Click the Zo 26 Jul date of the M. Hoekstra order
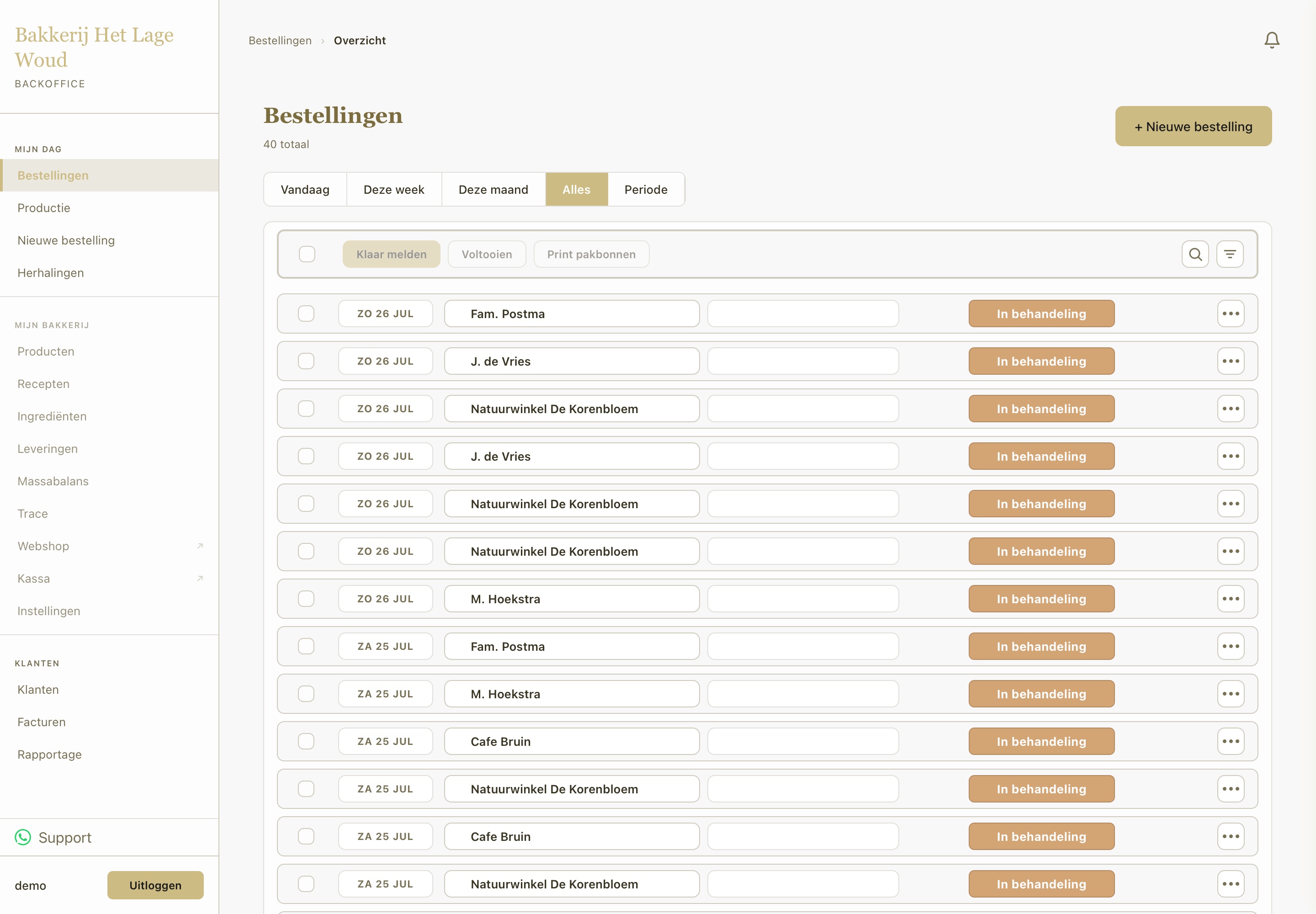Image resolution: width=1316 pixels, height=914 pixels. pyautogui.click(x=385, y=599)
